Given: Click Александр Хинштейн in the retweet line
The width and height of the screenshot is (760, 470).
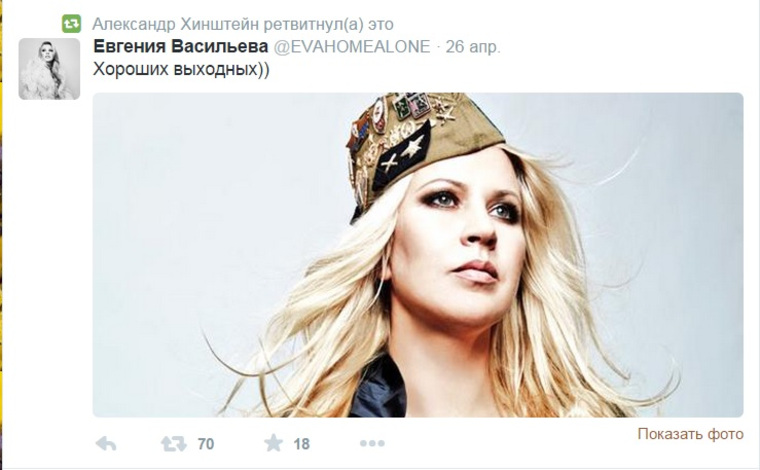Looking at the screenshot, I should coord(176,24).
